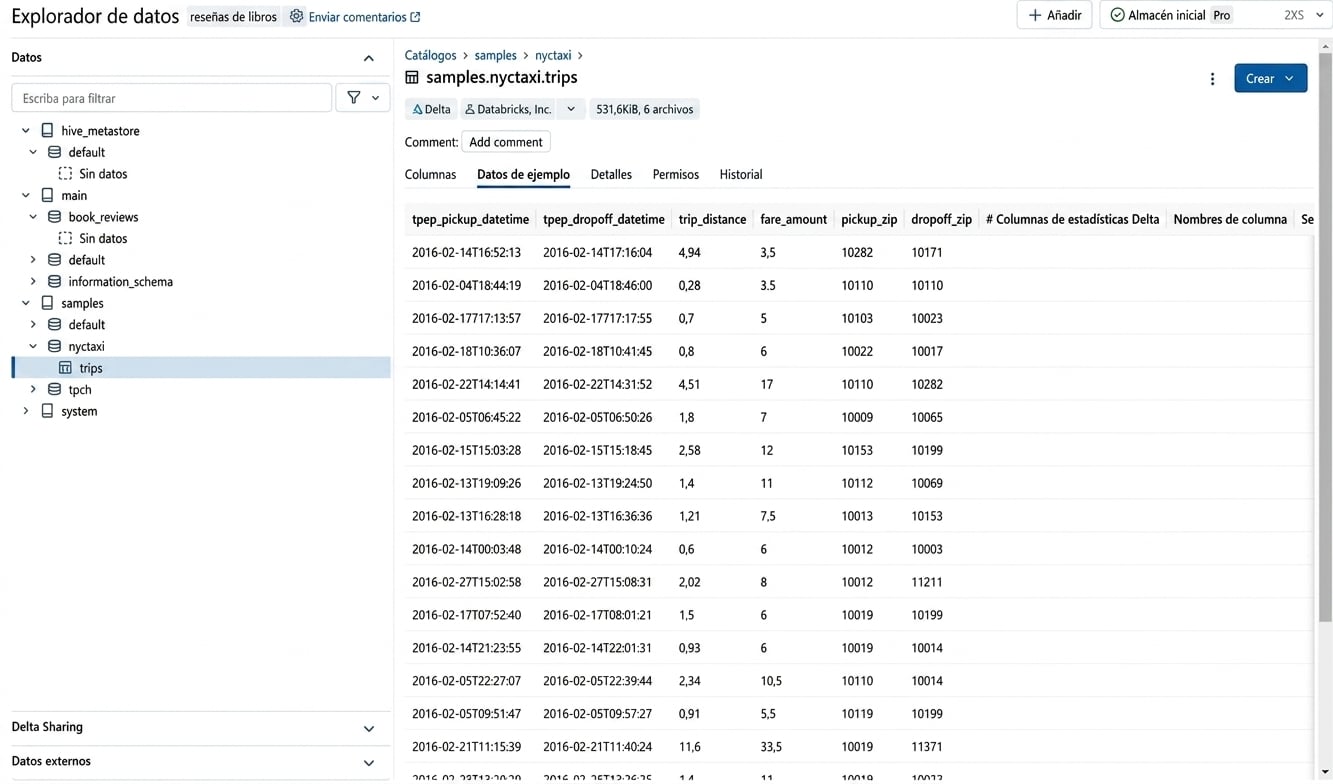Click the nyctaxi schema database icon
The image size is (1333, 784).
[x=55, y=346]
